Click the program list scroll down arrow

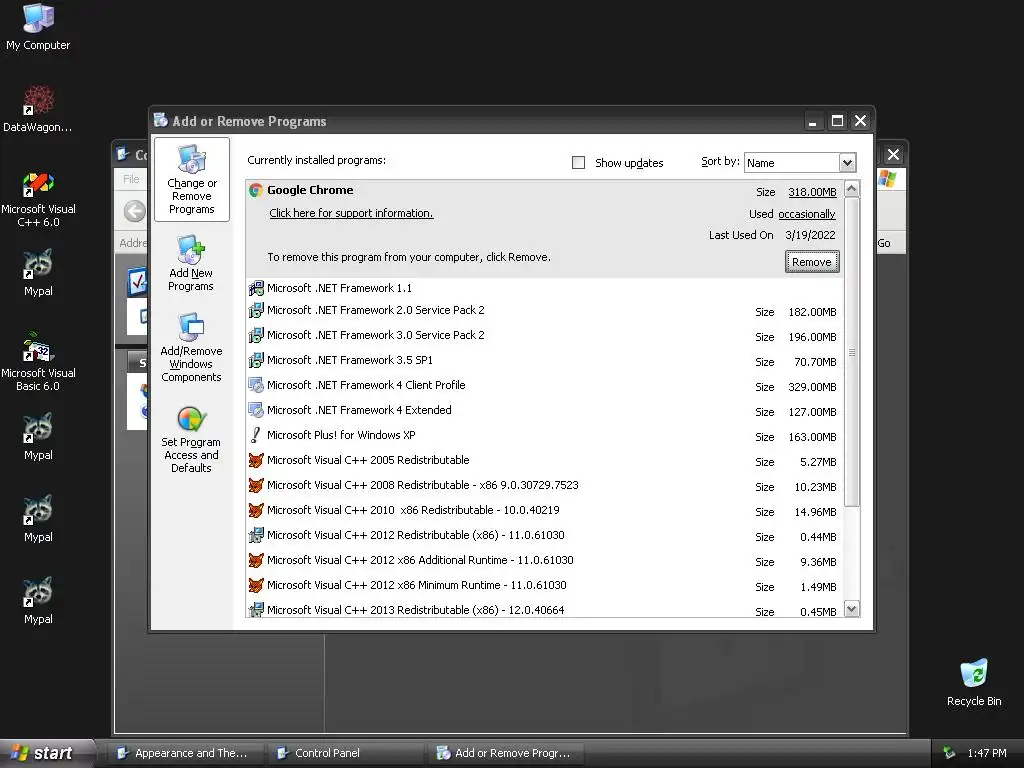(x=852, y=609)
